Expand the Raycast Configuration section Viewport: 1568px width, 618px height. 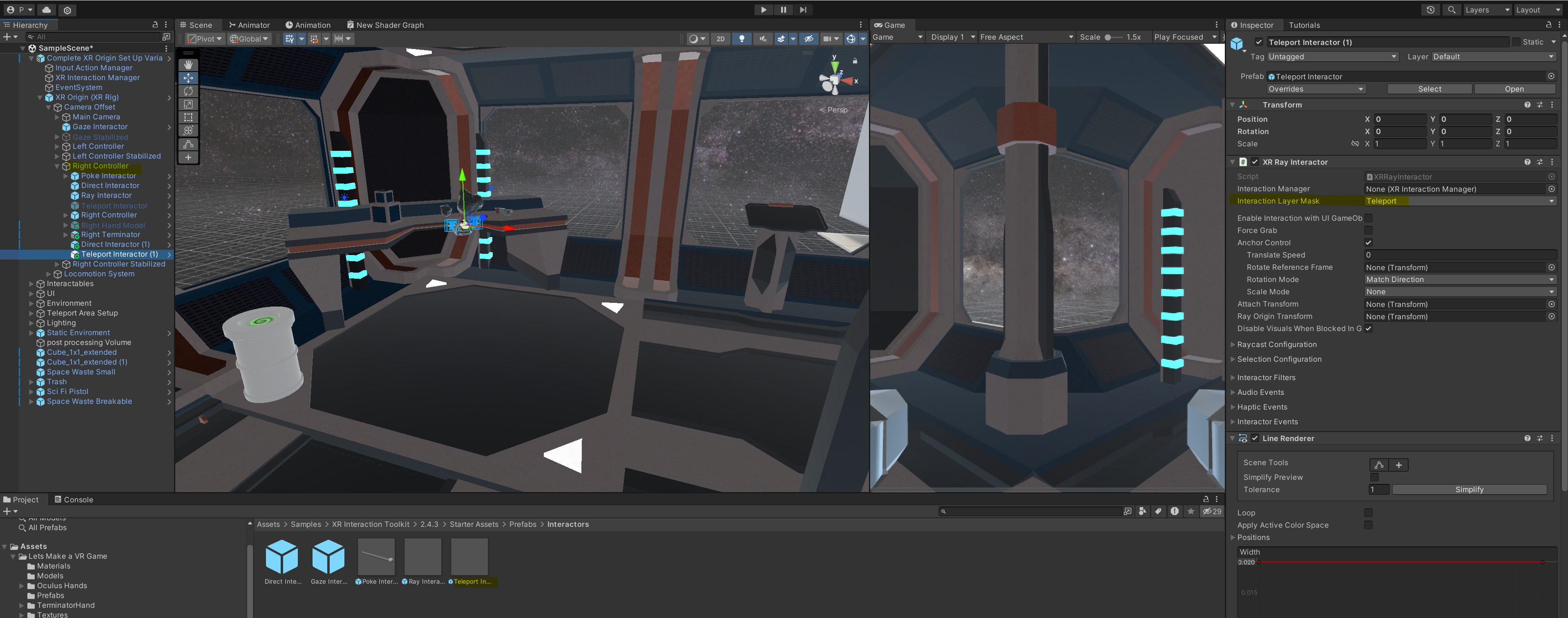pos(1276,344)
